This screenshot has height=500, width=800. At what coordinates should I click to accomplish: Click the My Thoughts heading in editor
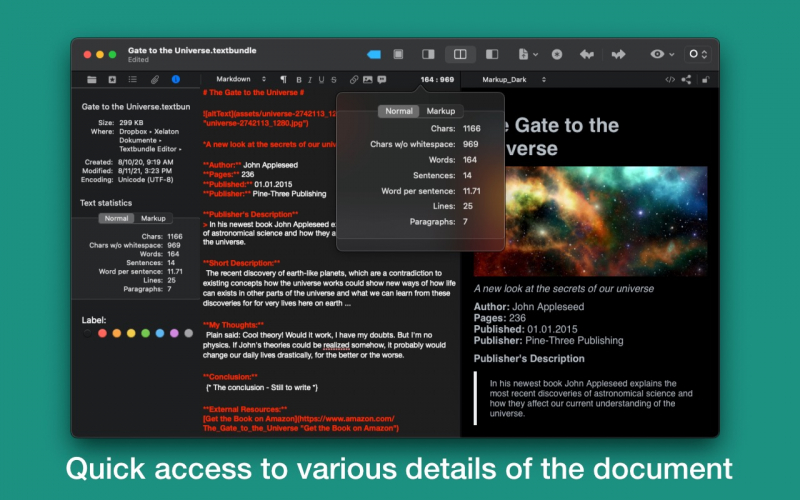[233, 325]
